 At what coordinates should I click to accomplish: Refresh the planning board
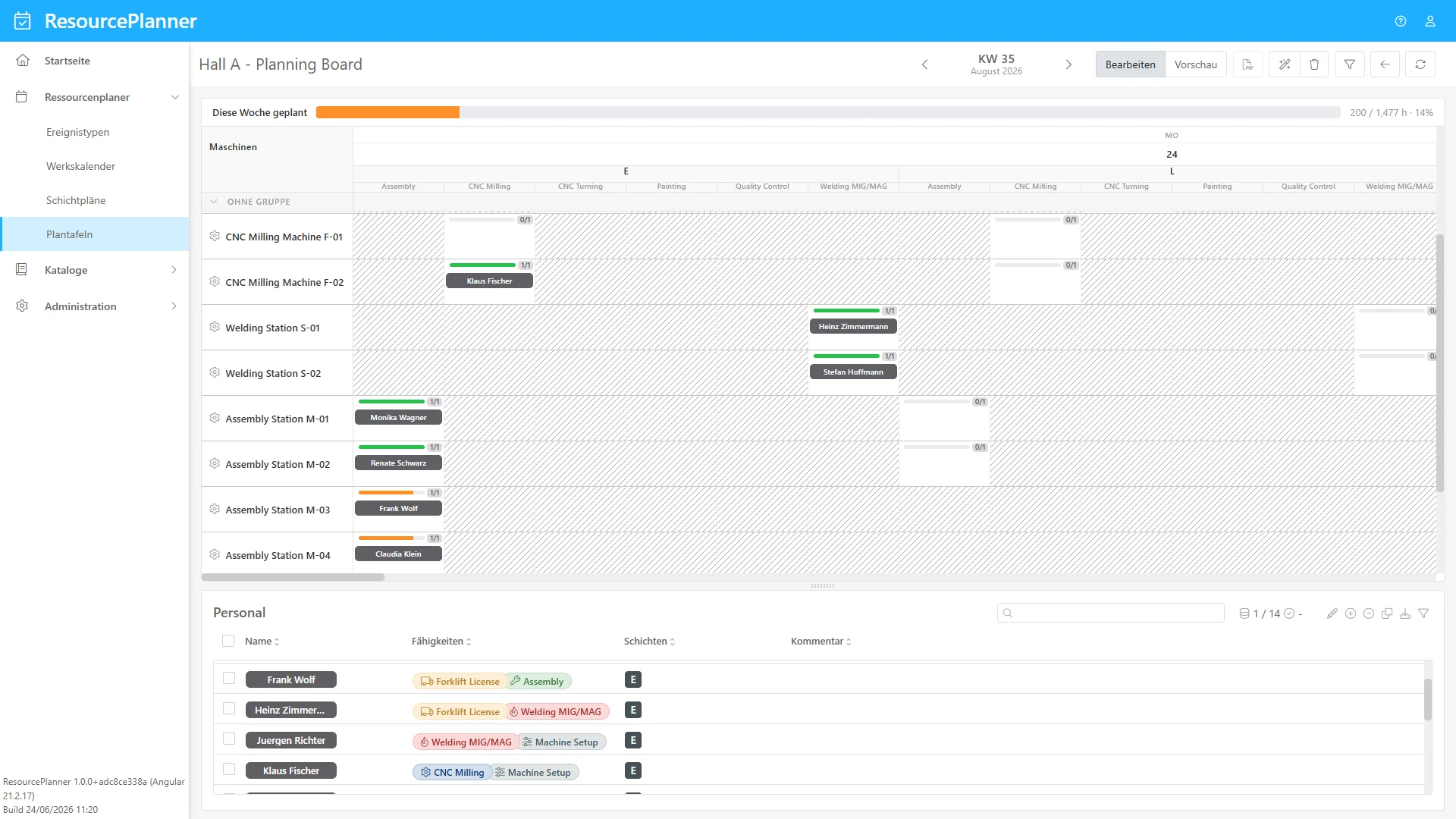tap(1420, 64)
